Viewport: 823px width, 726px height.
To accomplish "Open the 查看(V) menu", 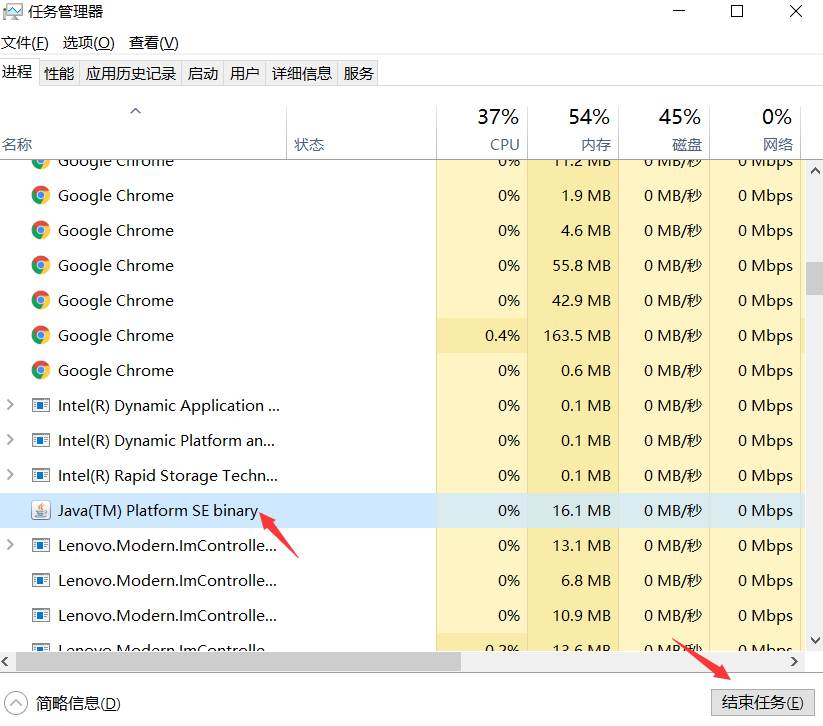I will click(x=154, y=43).
